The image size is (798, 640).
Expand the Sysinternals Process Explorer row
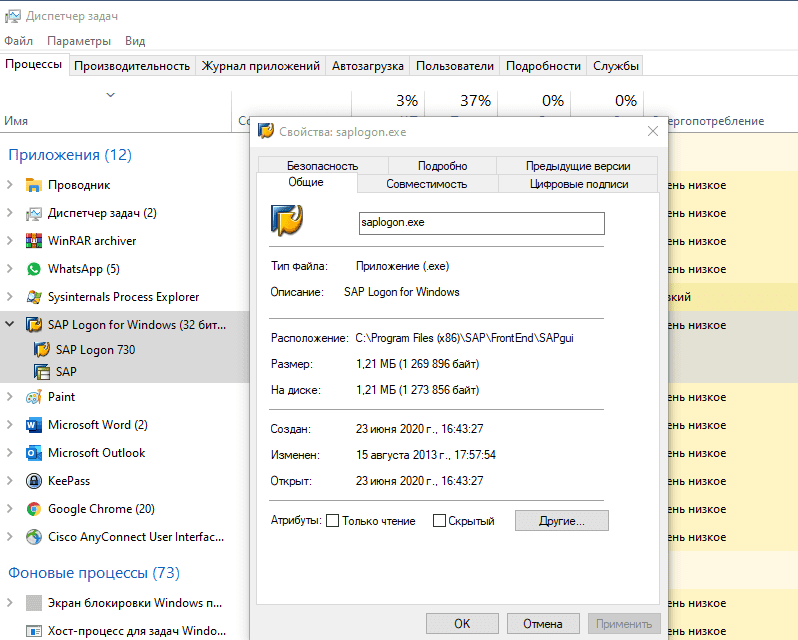10,297
